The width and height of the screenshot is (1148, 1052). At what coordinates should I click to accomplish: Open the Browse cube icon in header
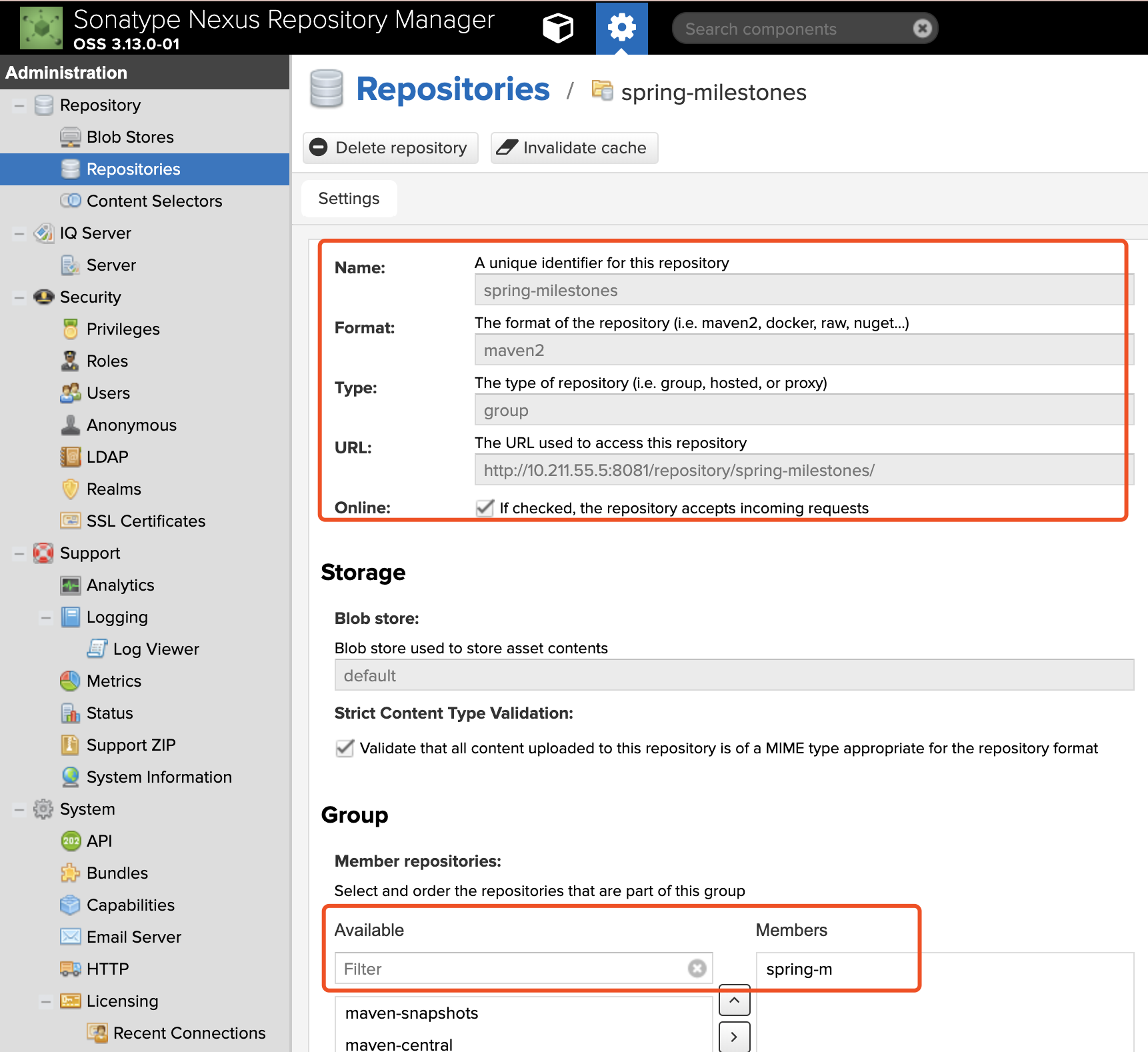tap(558, 28)
